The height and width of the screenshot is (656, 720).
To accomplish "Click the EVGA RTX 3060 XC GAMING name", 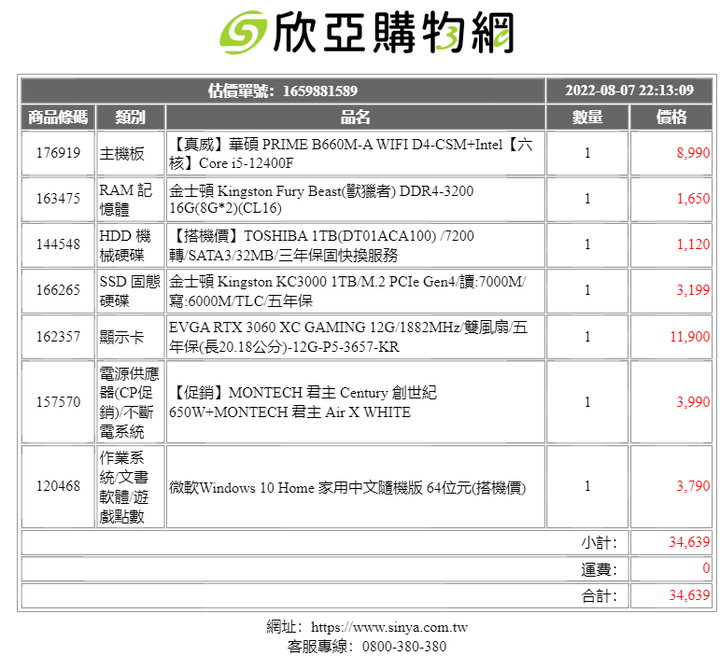I will tap(348, 337).
